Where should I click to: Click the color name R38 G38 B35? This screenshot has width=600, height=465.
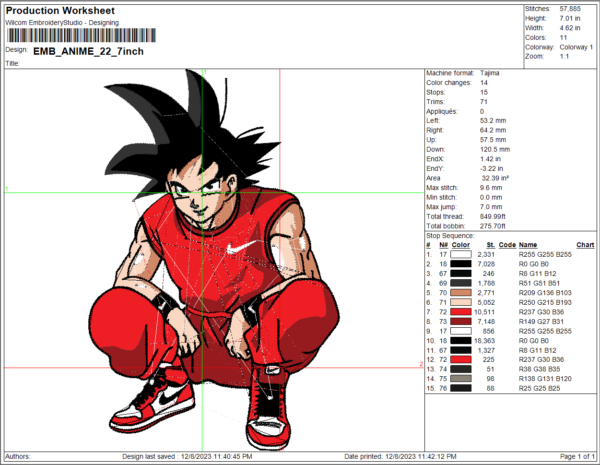[540, 369]
